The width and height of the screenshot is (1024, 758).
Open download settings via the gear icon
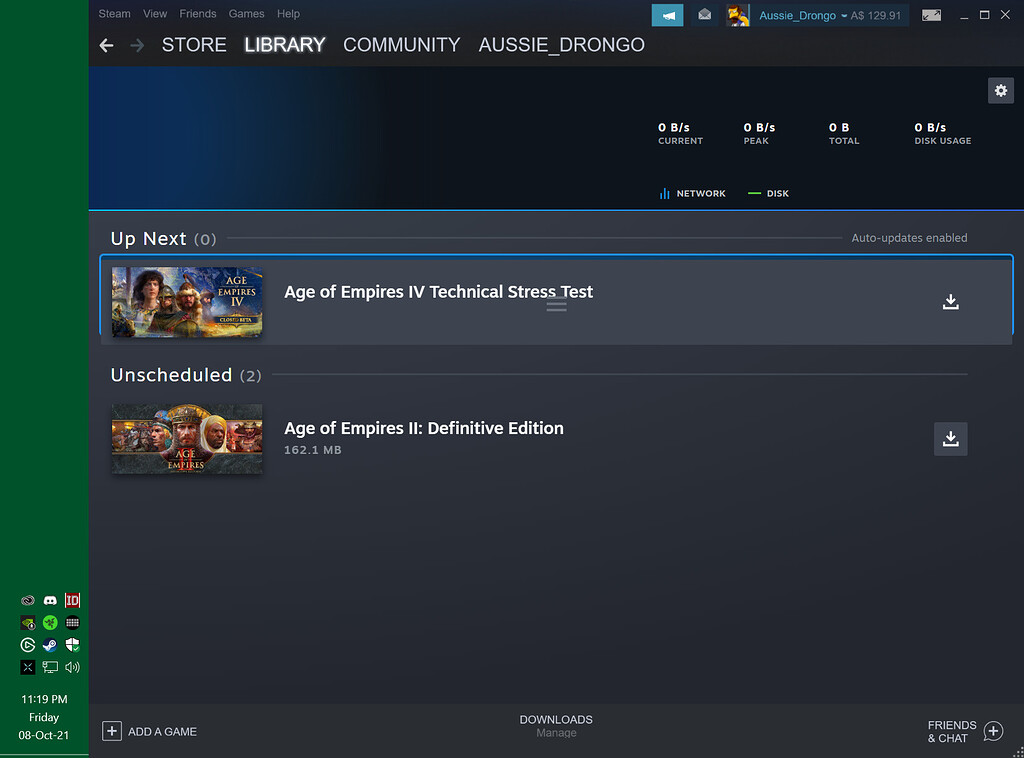[x=1001, y=90]
